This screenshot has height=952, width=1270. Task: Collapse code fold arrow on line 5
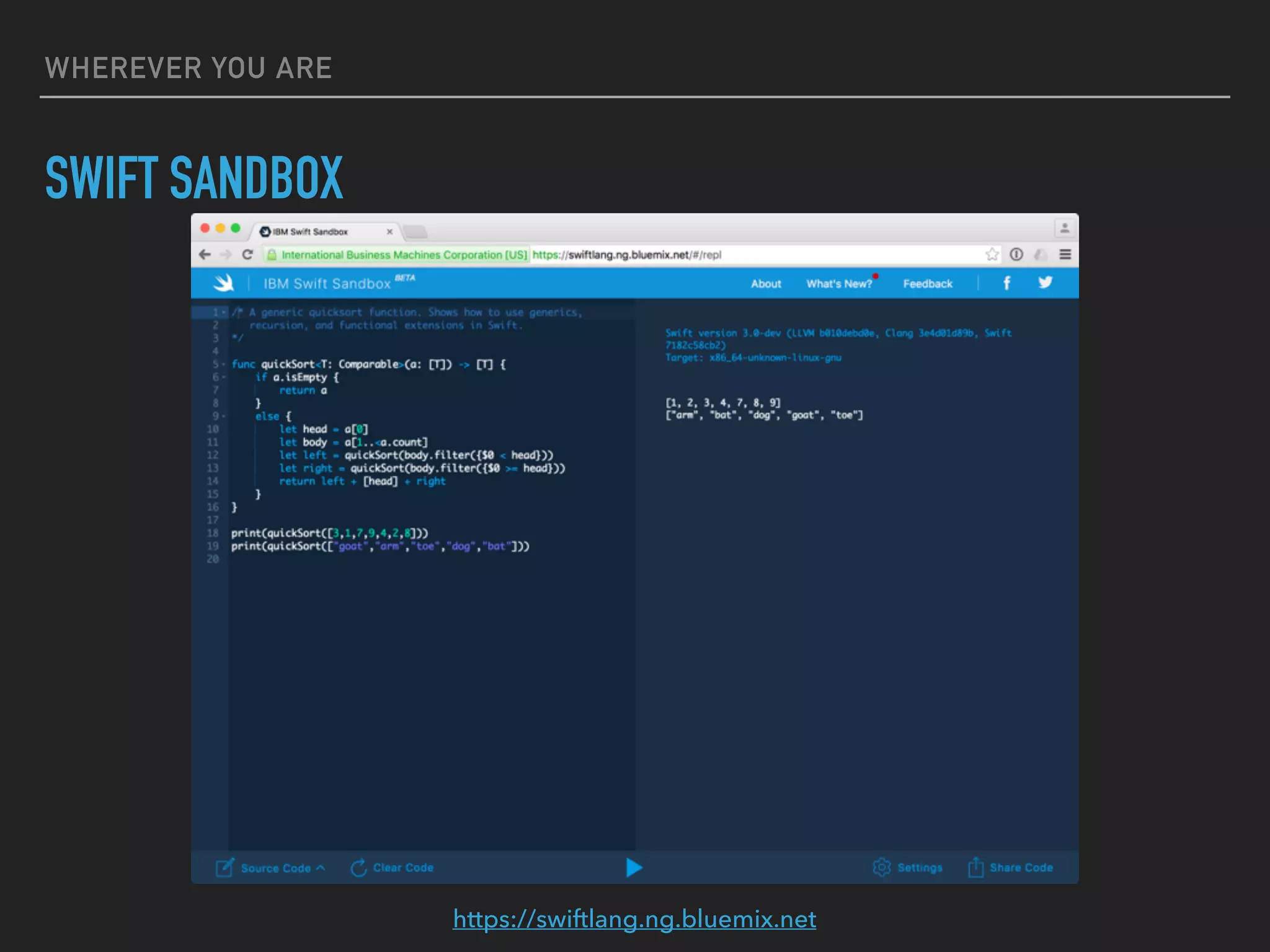pos(224,364)
